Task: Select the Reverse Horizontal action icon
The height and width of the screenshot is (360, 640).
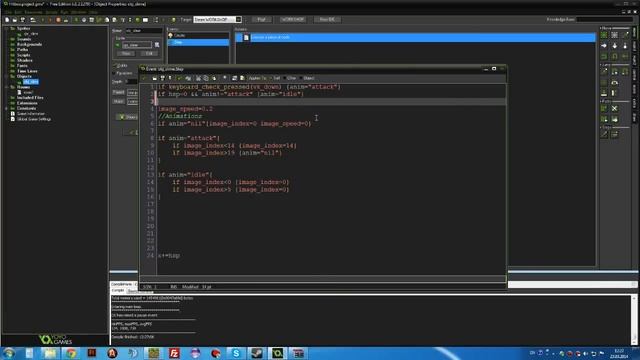Action: (604, 56)
